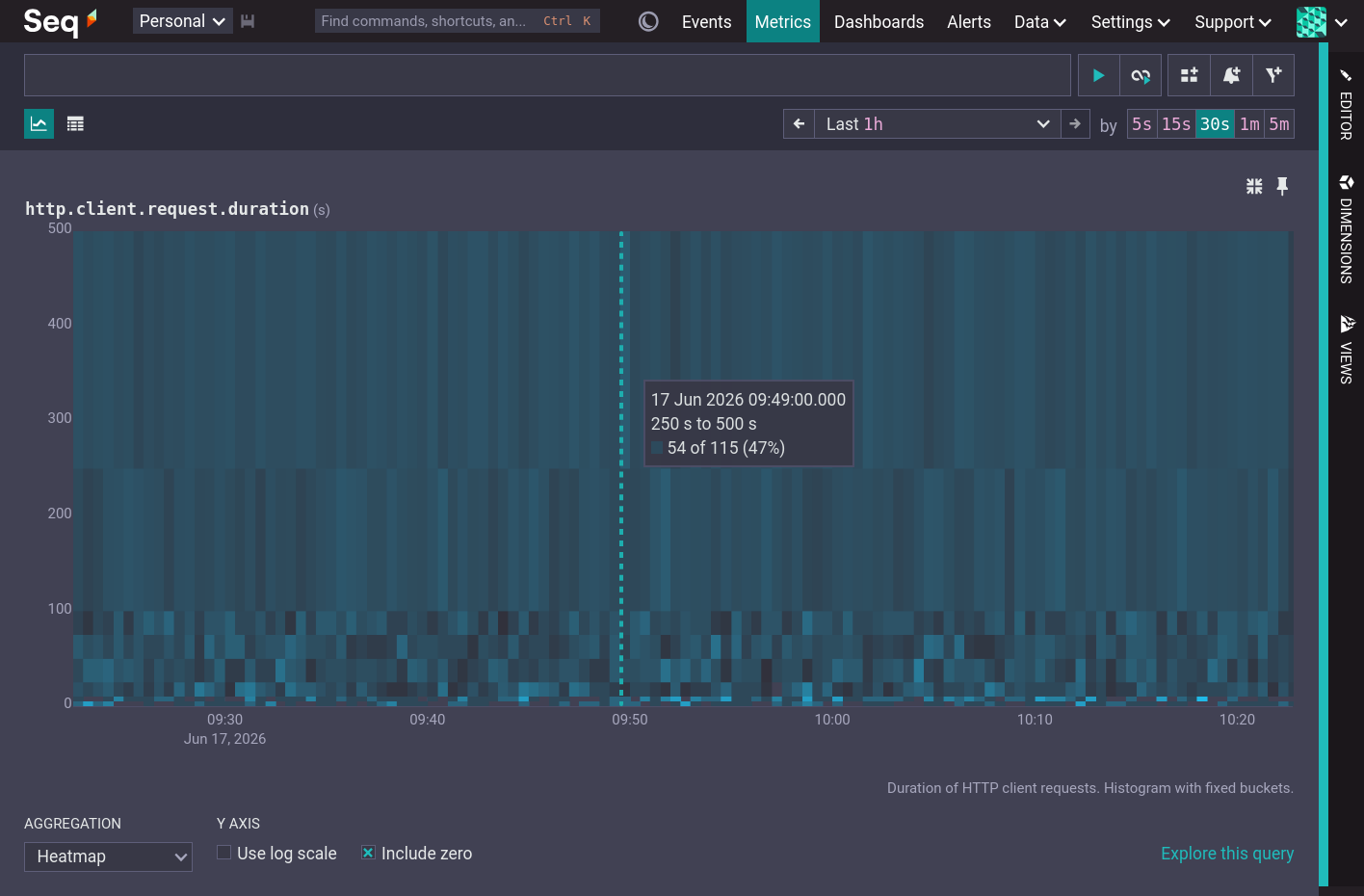1364x896 pixels.
Task: Select the 15s interval
Action: [x=1176, y=123]
